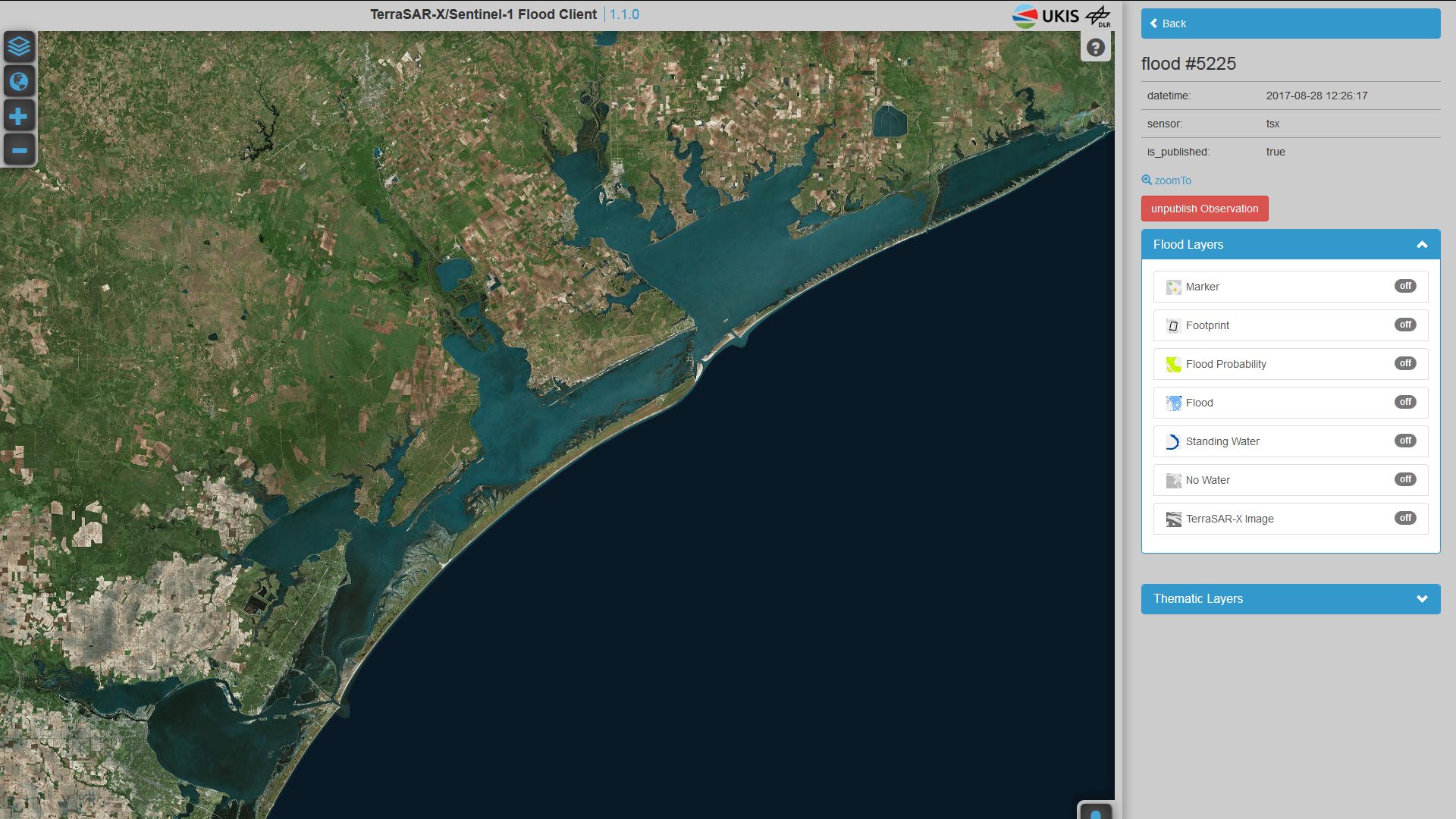The height and width of the screenshot is (819, 1456).
Task: Click the Flood Probability layer icon
Action: 1173,365
